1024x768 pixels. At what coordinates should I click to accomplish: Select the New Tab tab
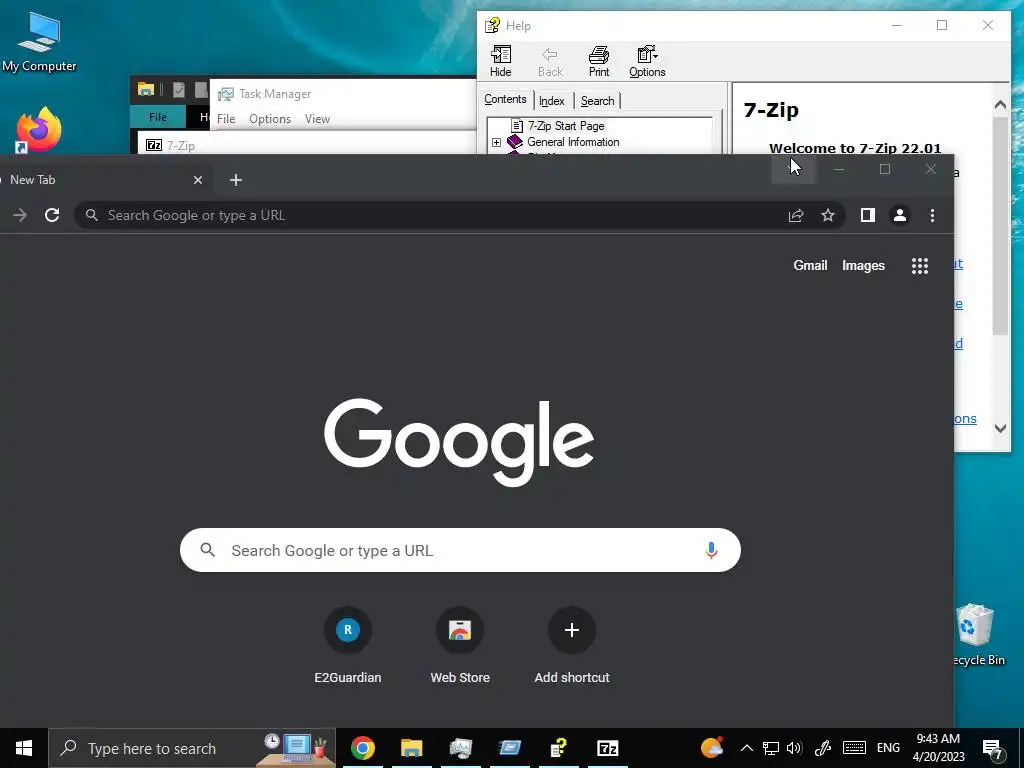[98, 180]
